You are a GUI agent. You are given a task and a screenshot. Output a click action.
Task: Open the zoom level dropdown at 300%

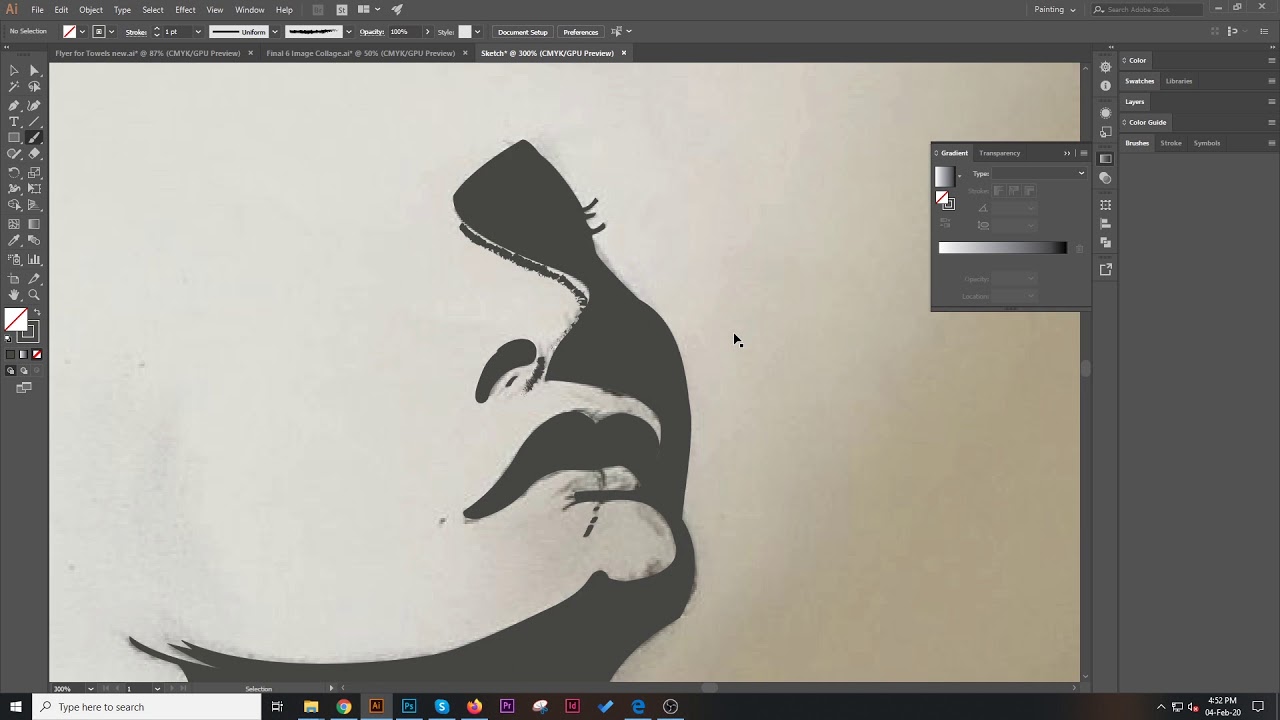[90, 688]
